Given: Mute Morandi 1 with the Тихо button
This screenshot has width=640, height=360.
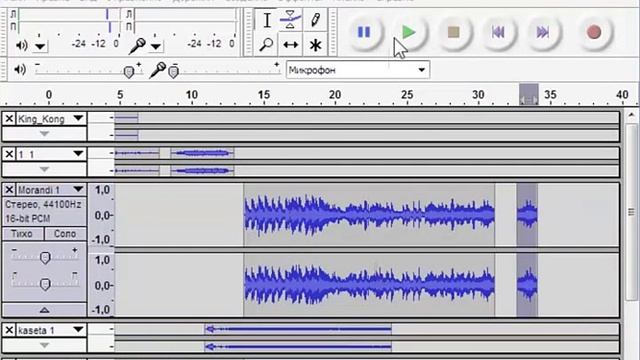Looking at the screenshot, I should 23,234.
